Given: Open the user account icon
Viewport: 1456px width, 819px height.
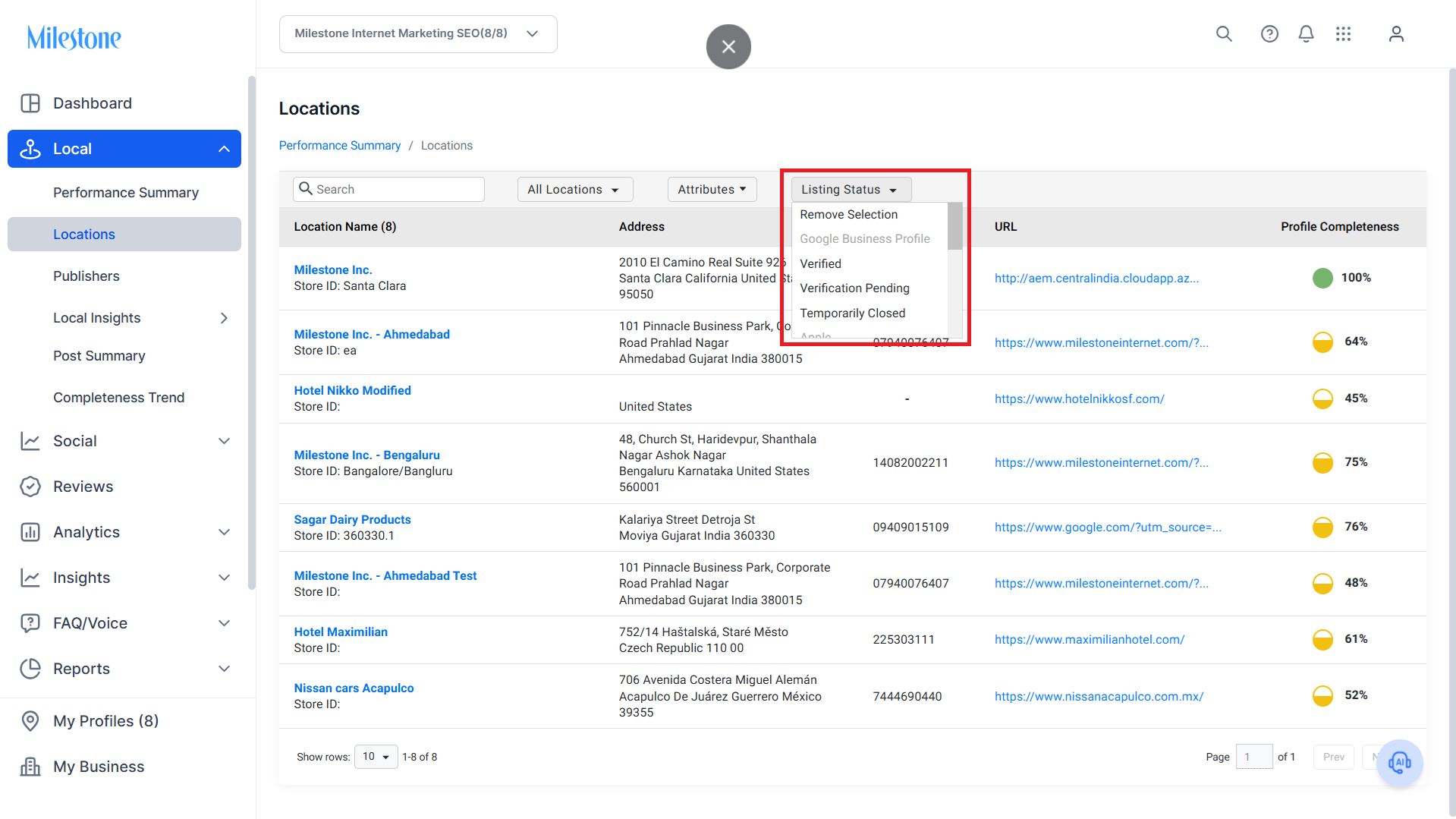Looking at the screenshot, I should (1396, 33).
